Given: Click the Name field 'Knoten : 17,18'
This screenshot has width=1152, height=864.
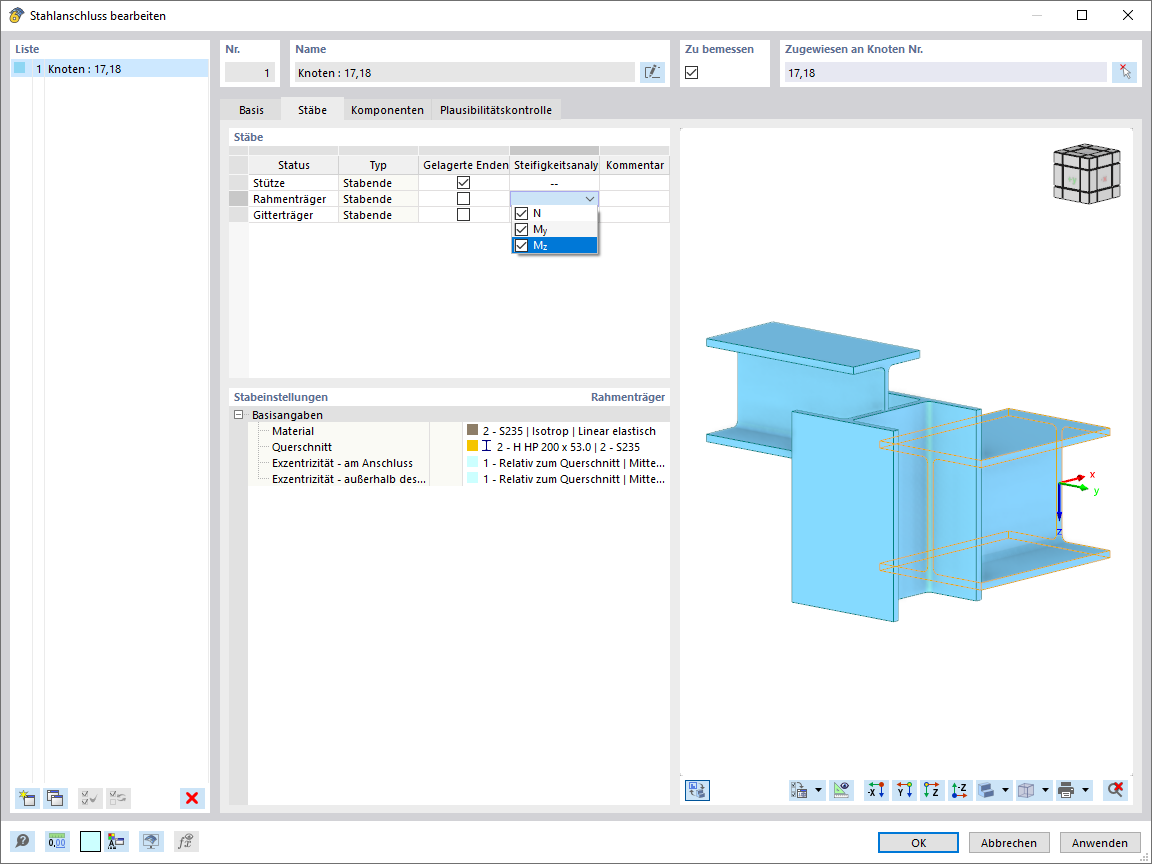Looking at the screenshot, I should [464, 72].
